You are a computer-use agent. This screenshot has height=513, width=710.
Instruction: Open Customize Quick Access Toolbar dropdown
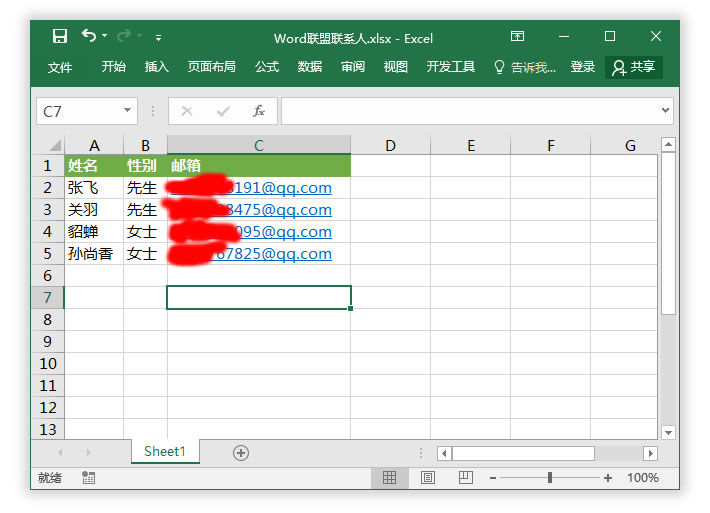158,38
